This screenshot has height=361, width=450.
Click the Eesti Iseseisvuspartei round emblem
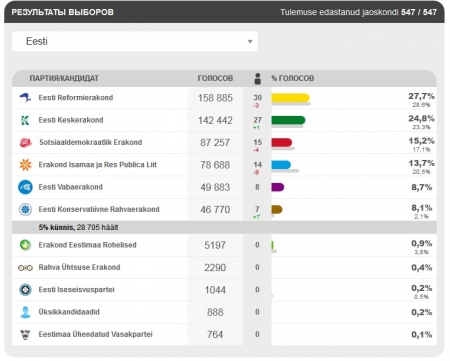click(x=25, y=290)
